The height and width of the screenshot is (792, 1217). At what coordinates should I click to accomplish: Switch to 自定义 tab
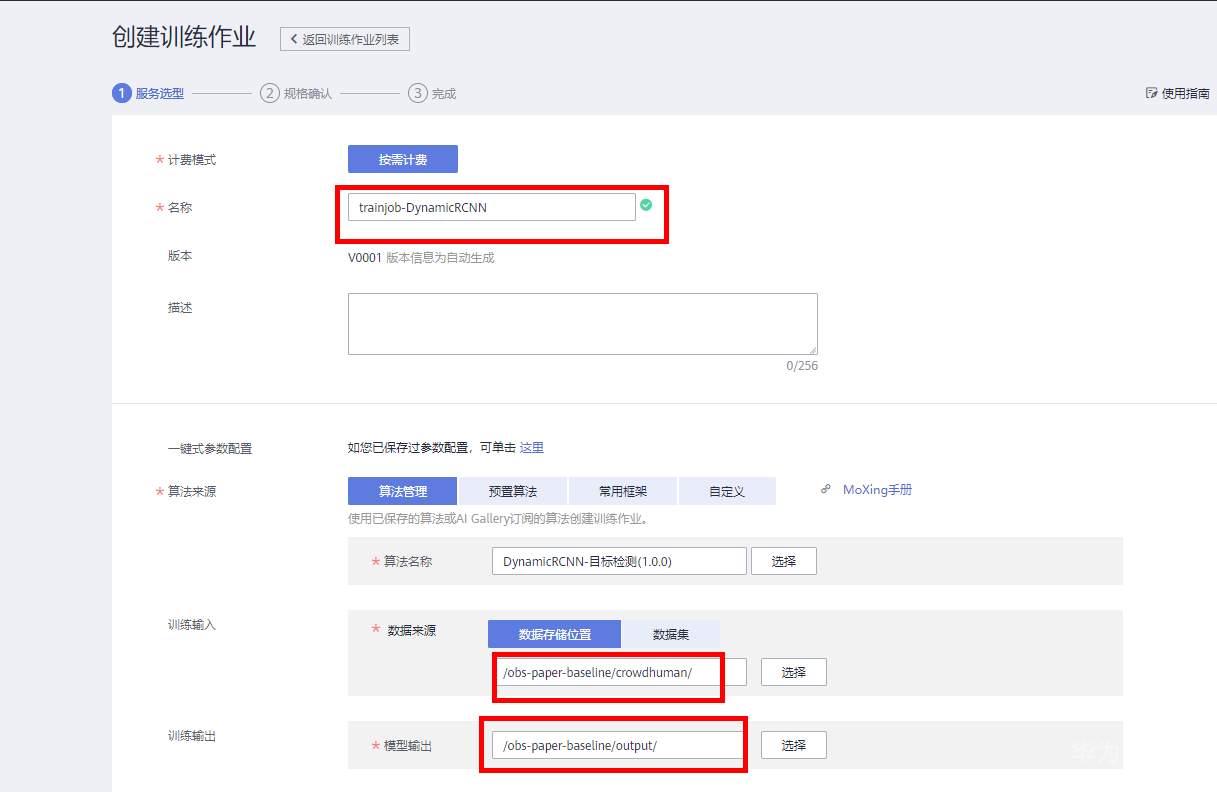pos(727,491)
